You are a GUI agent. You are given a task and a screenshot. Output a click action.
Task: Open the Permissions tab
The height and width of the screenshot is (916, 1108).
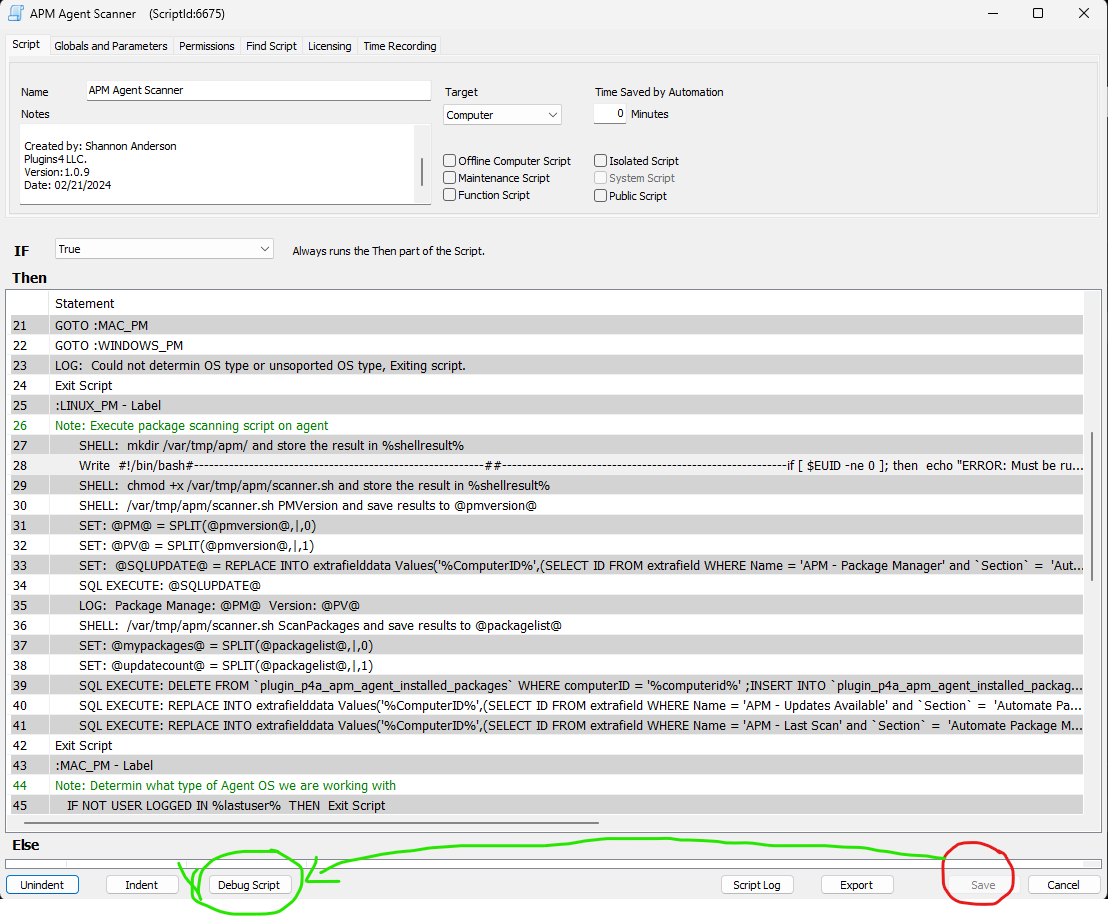pyautogui.click(x=206, y=46)
